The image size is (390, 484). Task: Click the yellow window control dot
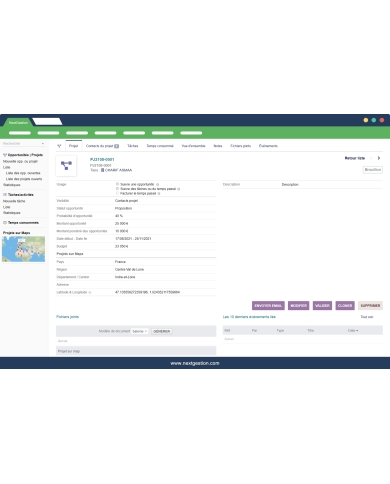point(366,120)
